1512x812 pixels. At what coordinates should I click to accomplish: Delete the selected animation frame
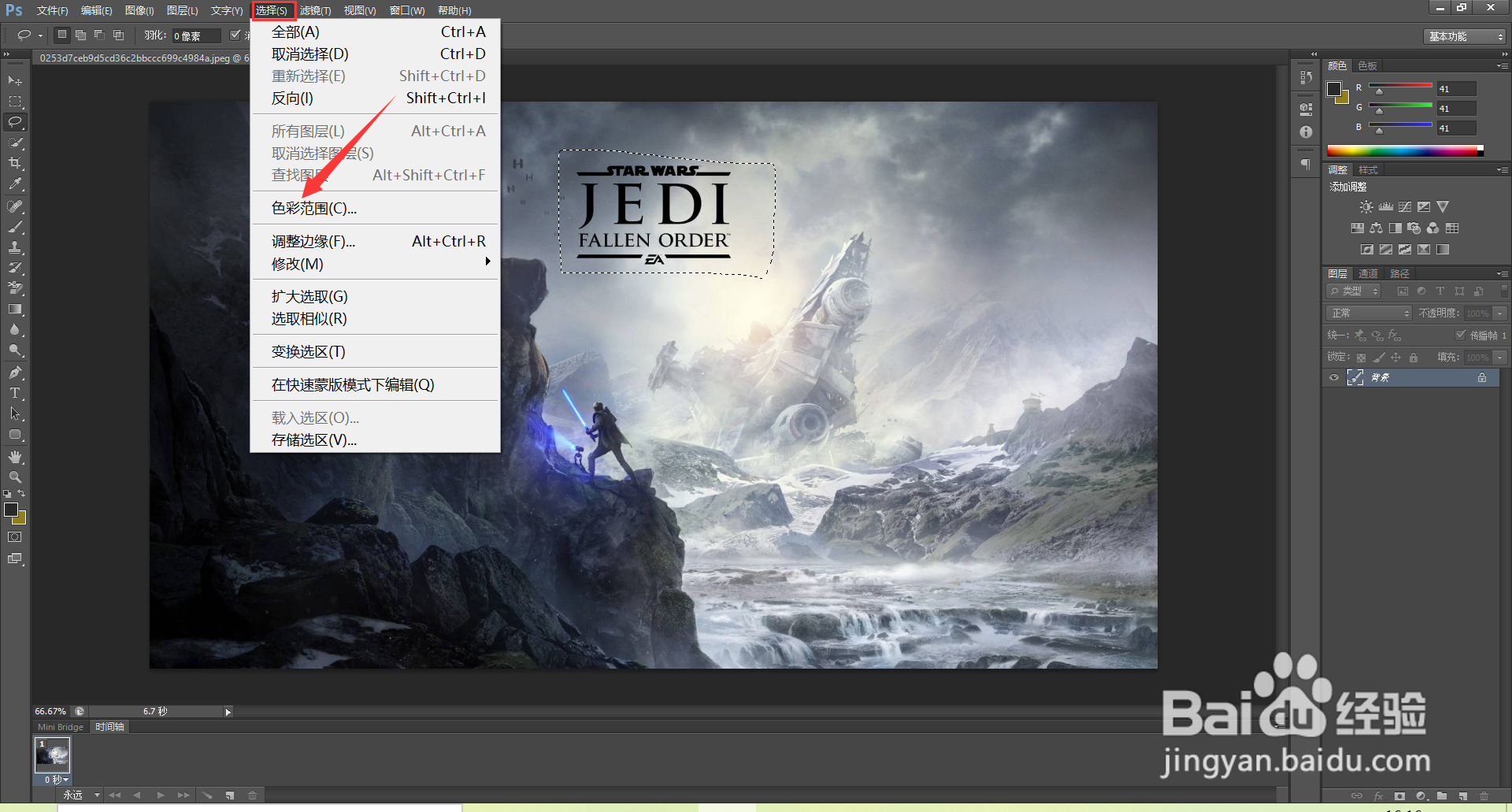pyautogui.click(x=253, y=795)
